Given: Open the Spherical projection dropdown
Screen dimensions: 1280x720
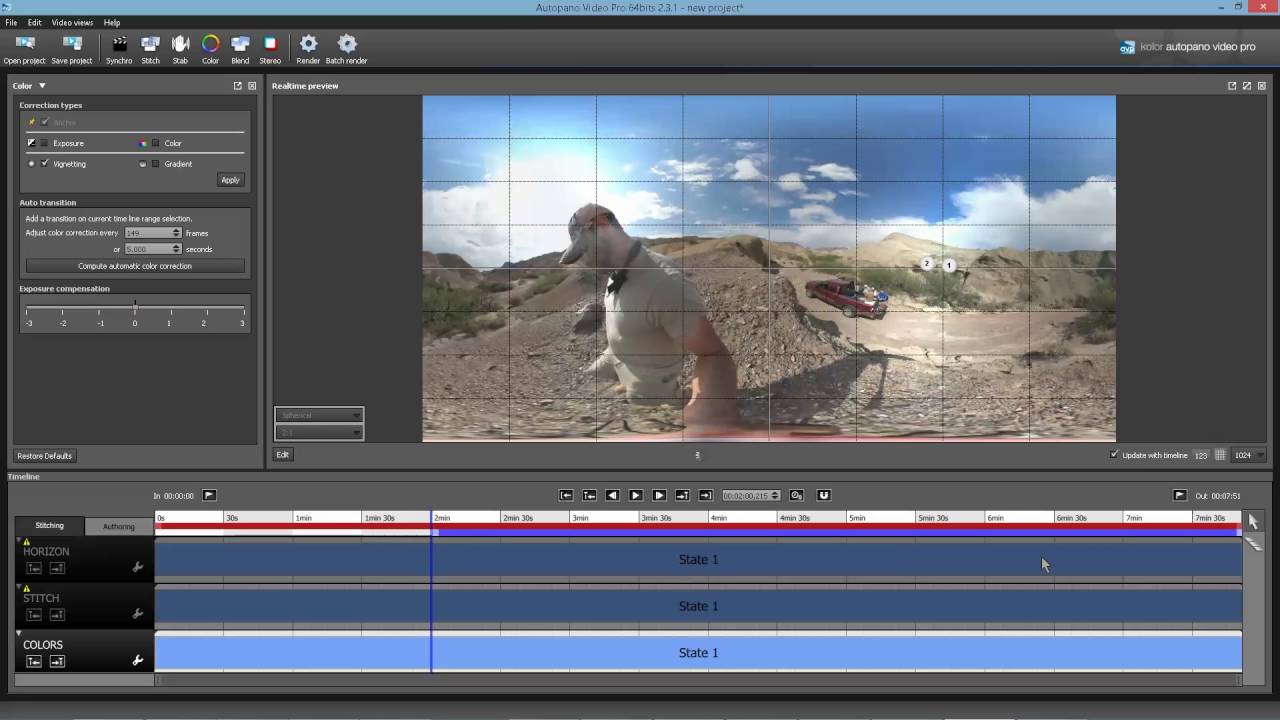Looking at the screenshot, I should (319, 415).
